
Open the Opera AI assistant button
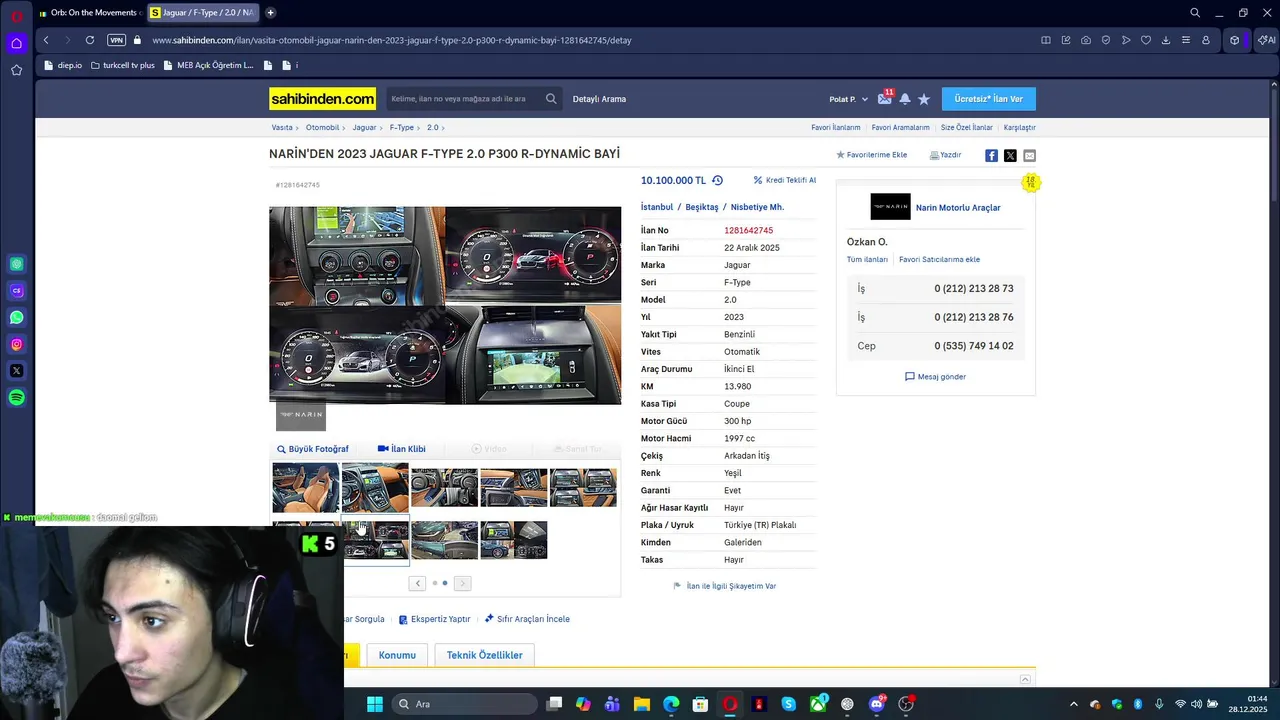1266,40
